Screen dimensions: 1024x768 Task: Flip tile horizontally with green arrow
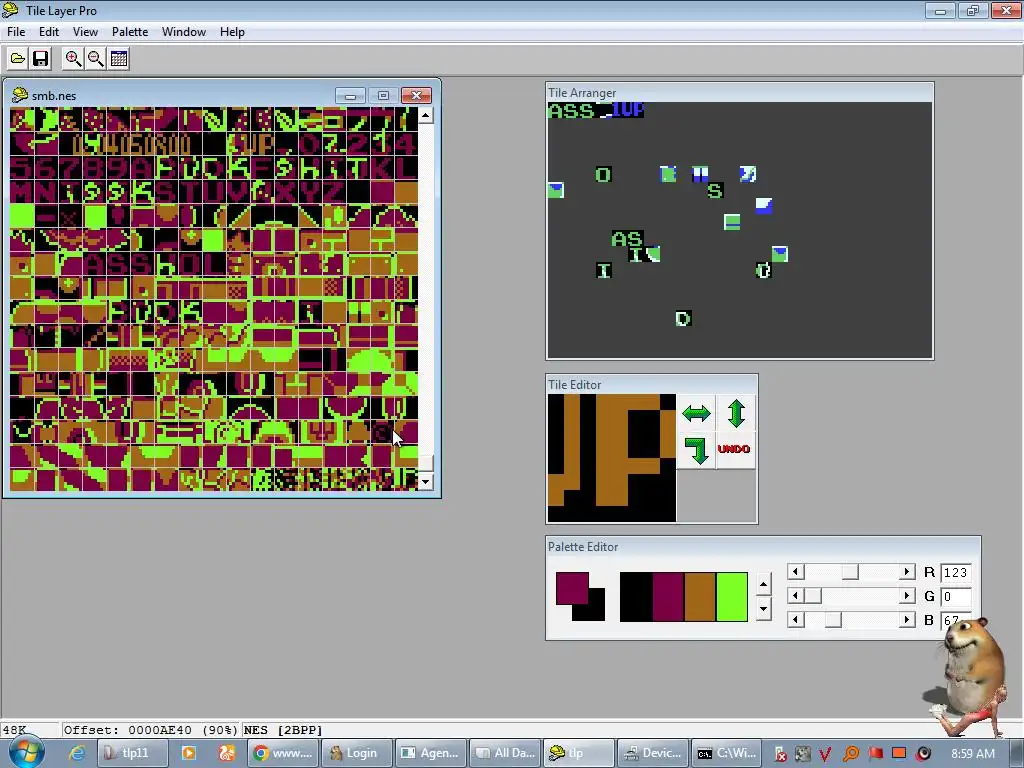pyautogui.click(x=696, y=413)
